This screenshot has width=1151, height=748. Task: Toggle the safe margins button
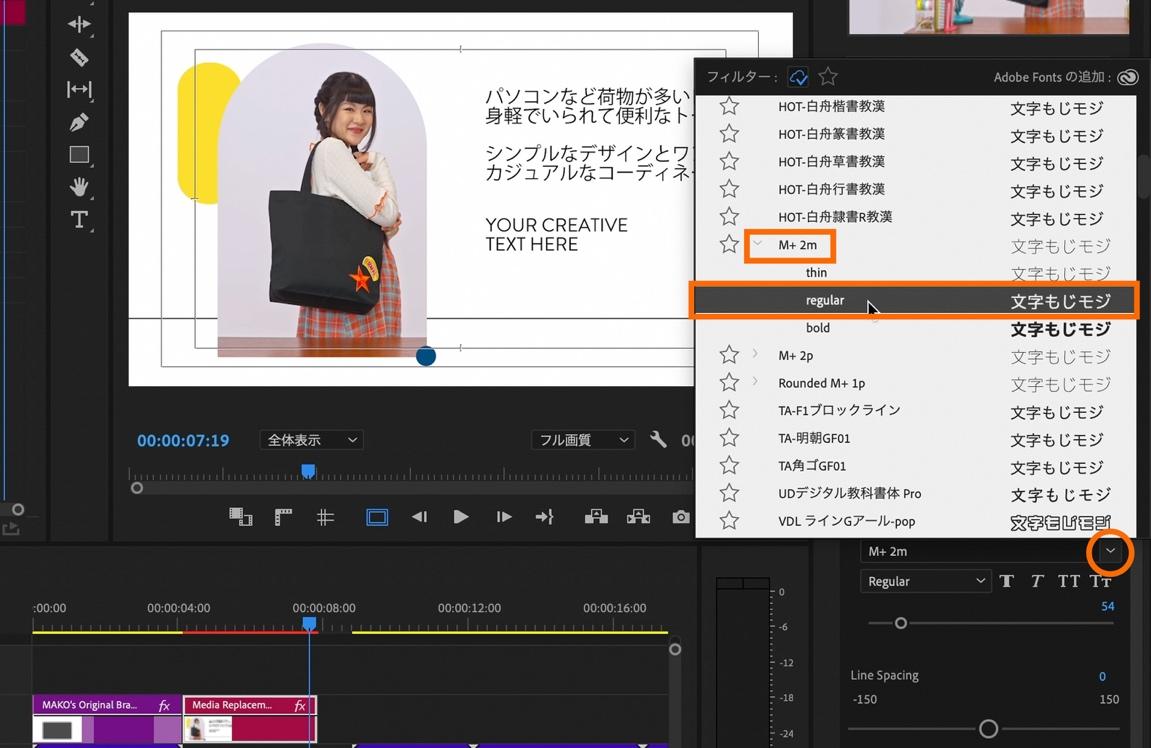377,517
